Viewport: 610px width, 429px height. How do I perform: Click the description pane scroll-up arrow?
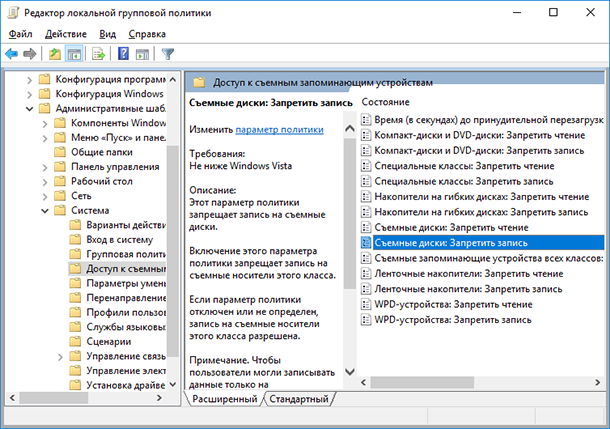point(350,128)
